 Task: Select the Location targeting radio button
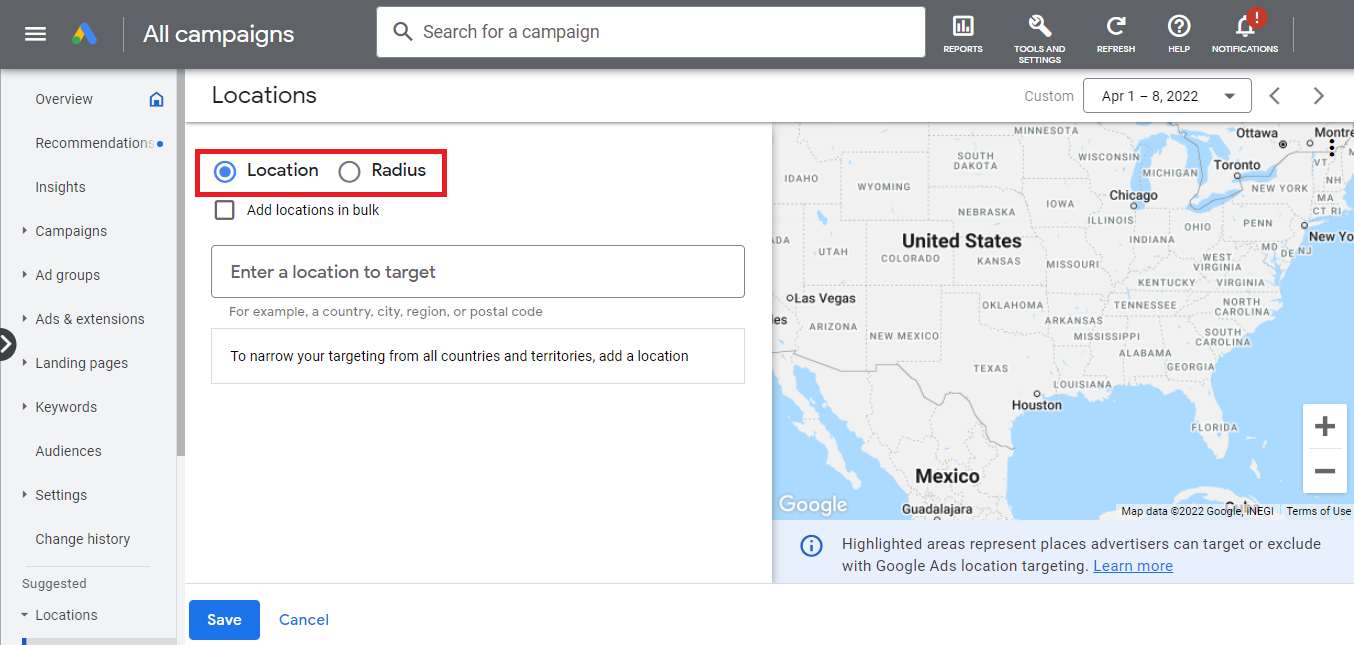pos(224,171)
